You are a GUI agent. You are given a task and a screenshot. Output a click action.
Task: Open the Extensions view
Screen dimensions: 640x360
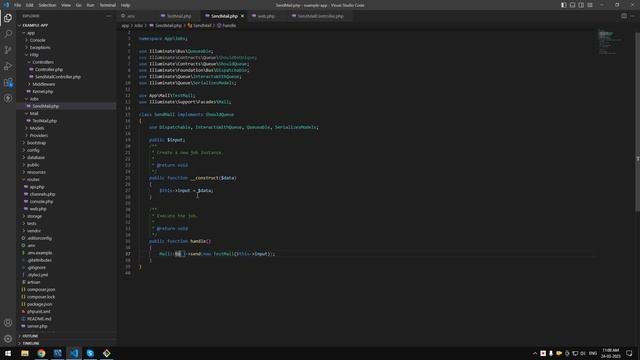[8, 82]
